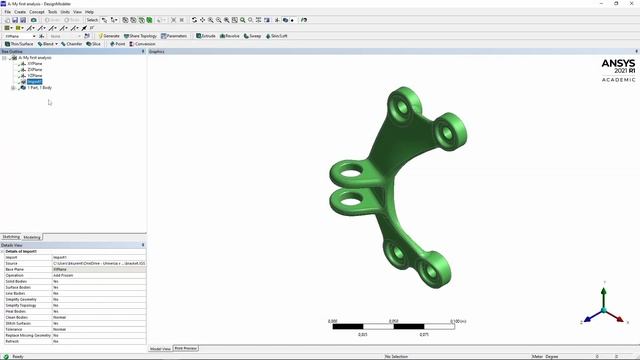Image resolution: width=640 pixels, height=360 pixels.
Task: Activate the Rotate view tool
Action: [194, 20]
